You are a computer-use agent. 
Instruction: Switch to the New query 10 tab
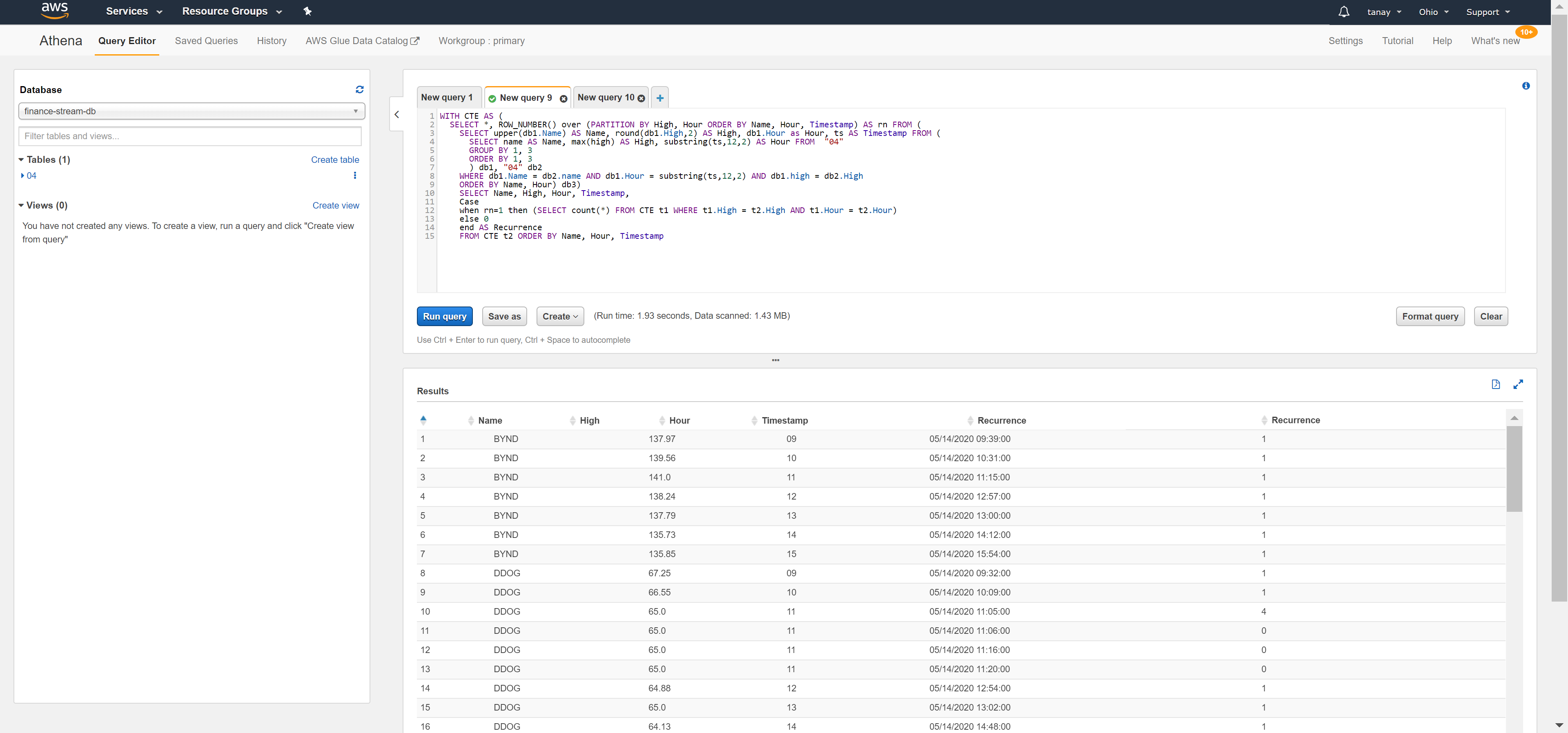tap(606, 97)
